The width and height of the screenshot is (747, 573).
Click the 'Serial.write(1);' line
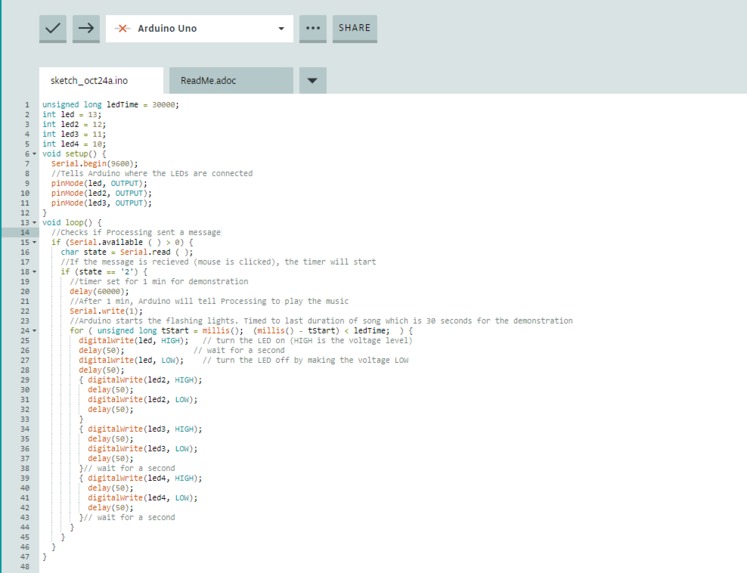[106, 311]
